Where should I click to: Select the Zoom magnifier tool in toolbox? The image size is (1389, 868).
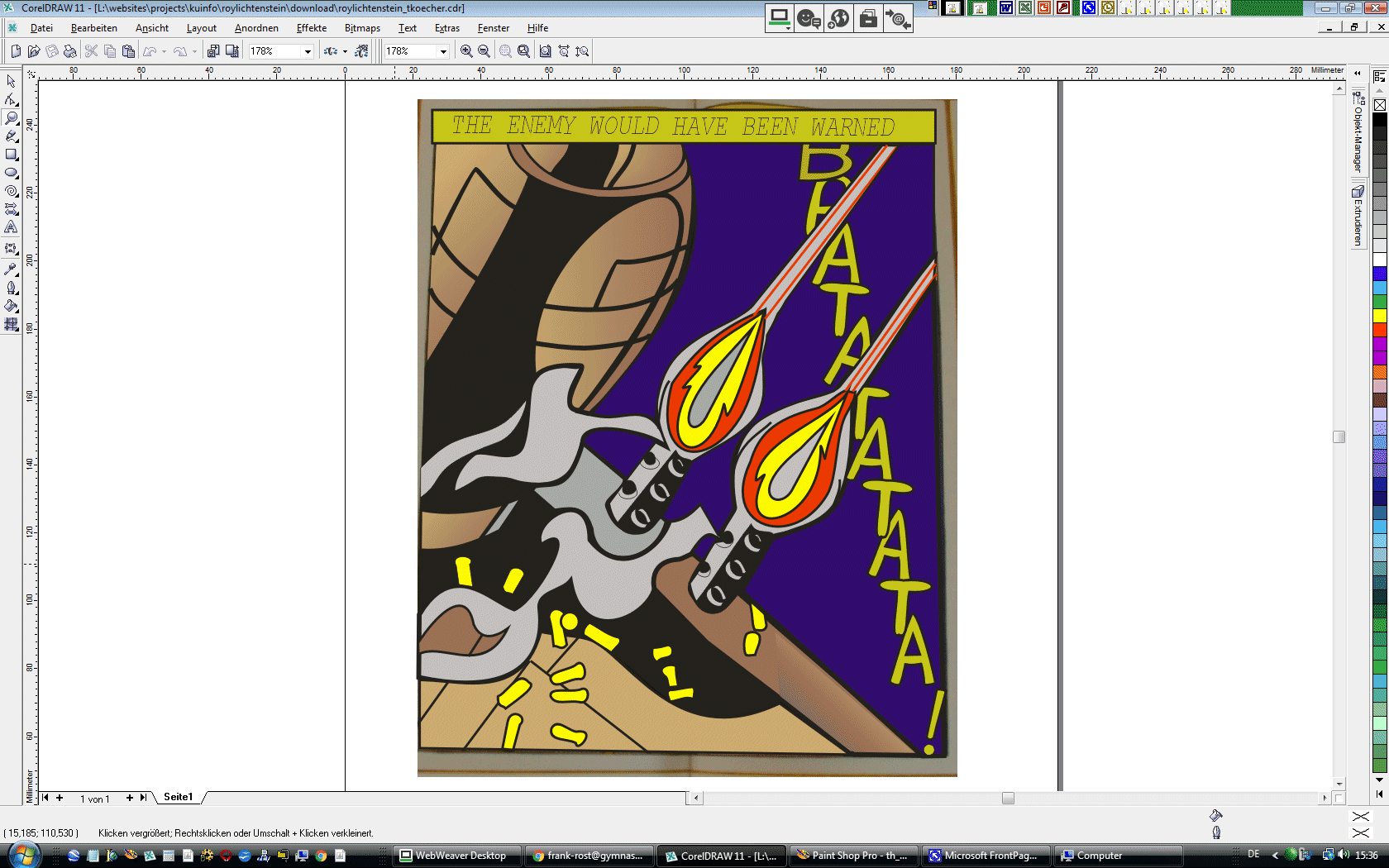point(11,117)
